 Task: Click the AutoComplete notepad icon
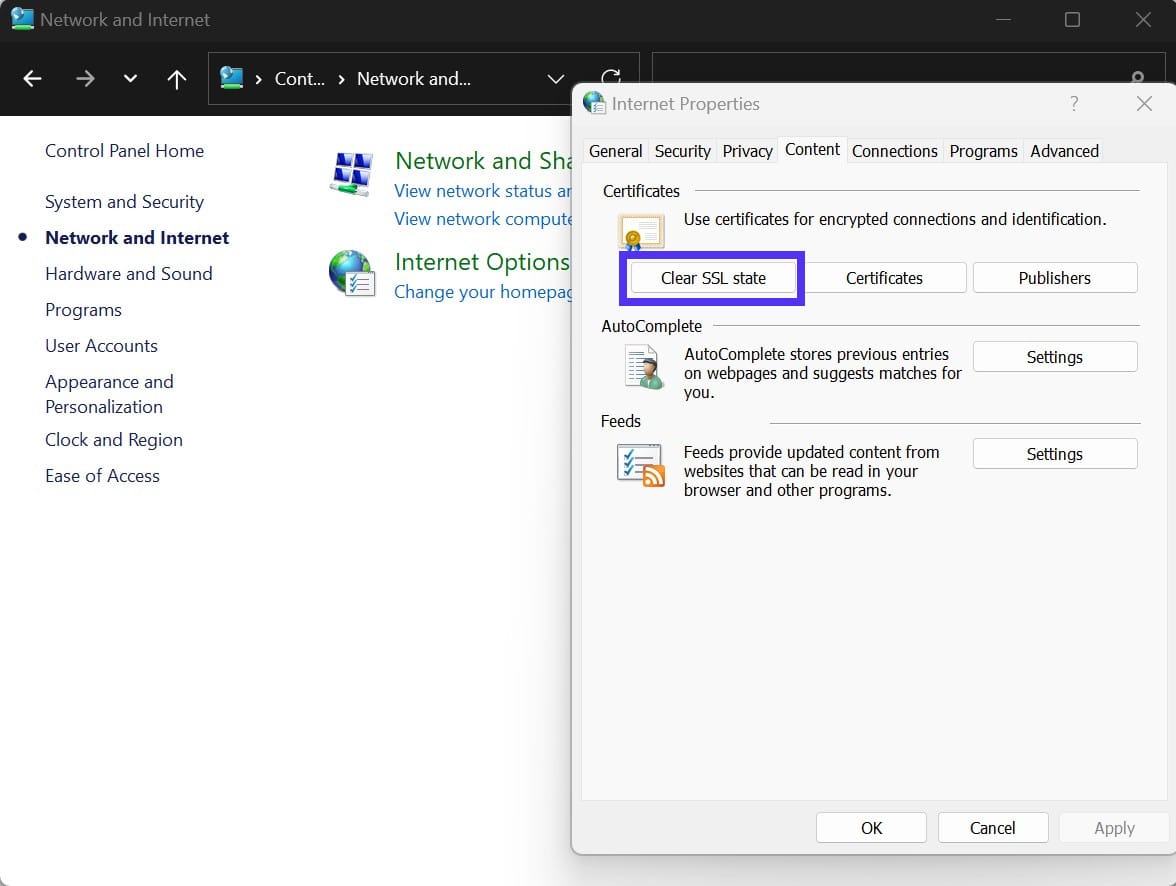641,367
